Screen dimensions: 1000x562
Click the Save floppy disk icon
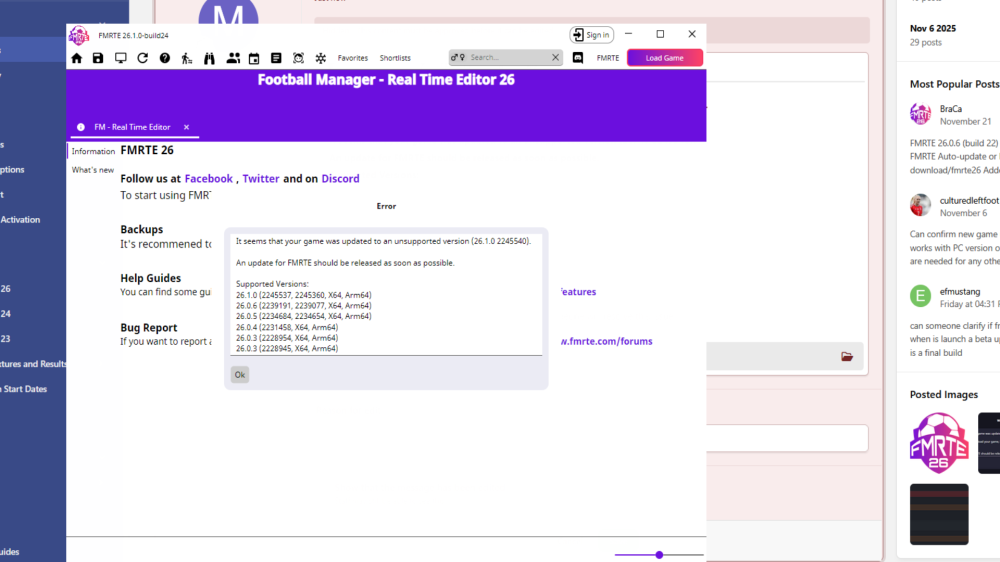[x=98, y=58]
